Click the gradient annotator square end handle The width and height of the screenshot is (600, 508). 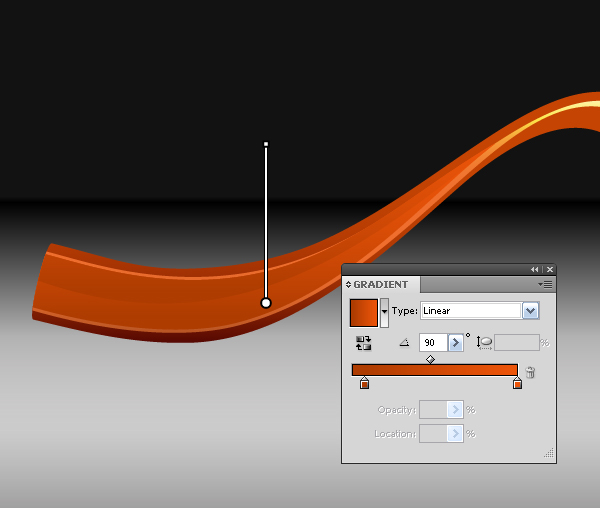[x=266, y=144]
